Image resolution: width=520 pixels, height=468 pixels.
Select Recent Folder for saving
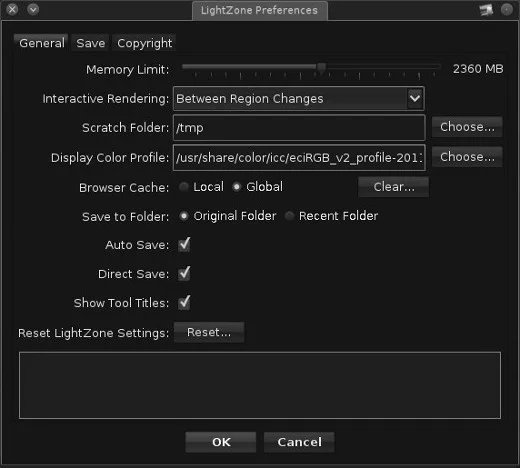[x=289, y=216]
